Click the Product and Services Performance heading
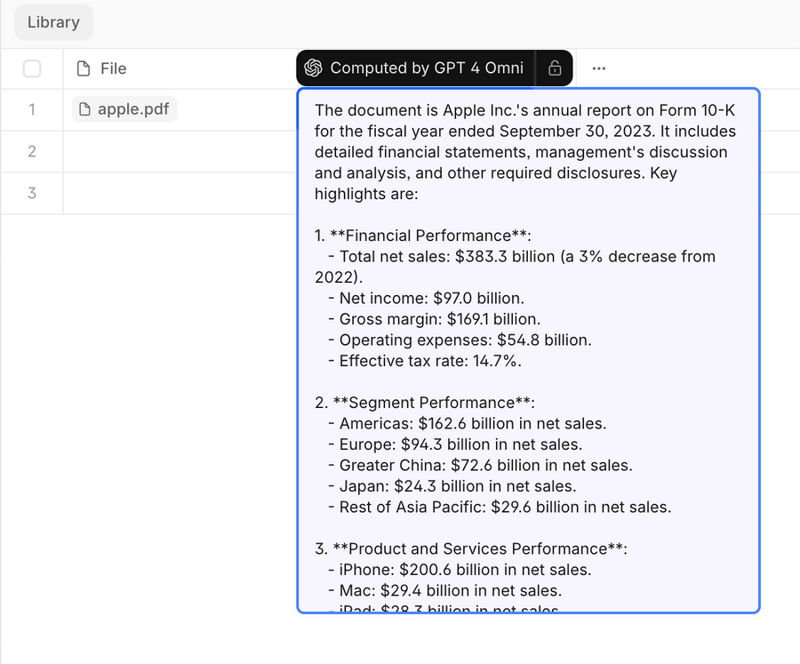Viewport: 800px width, 664px height. pyautogui.click(x=478, y=549)
